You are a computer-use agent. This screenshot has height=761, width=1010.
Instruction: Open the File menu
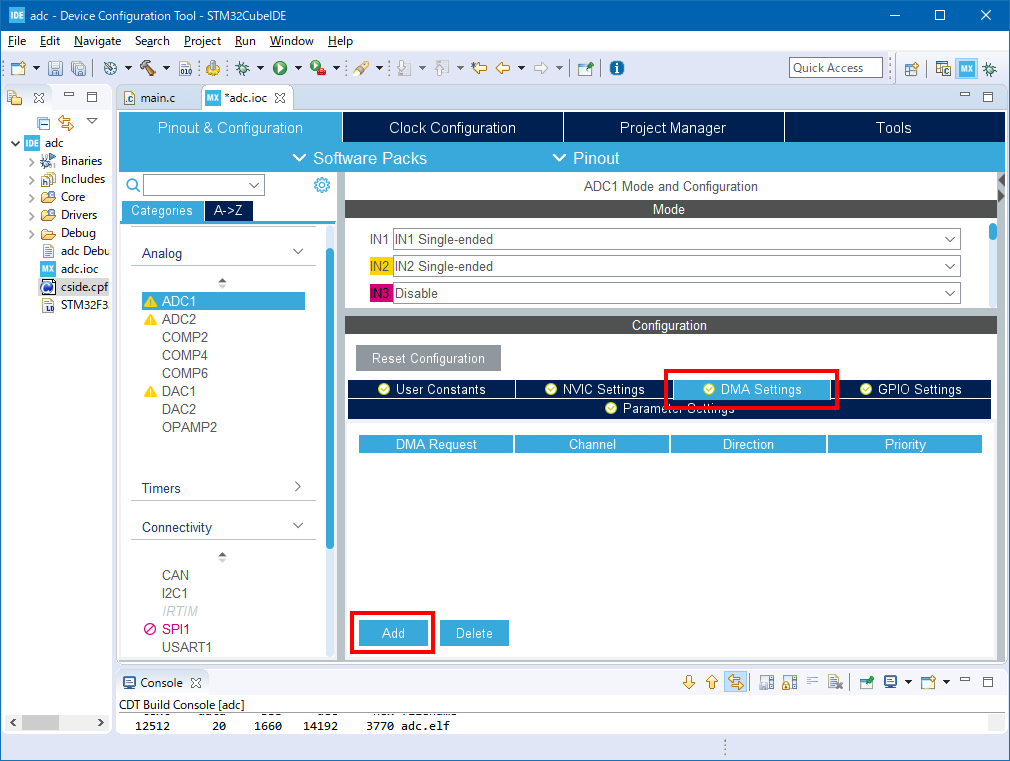17,41
